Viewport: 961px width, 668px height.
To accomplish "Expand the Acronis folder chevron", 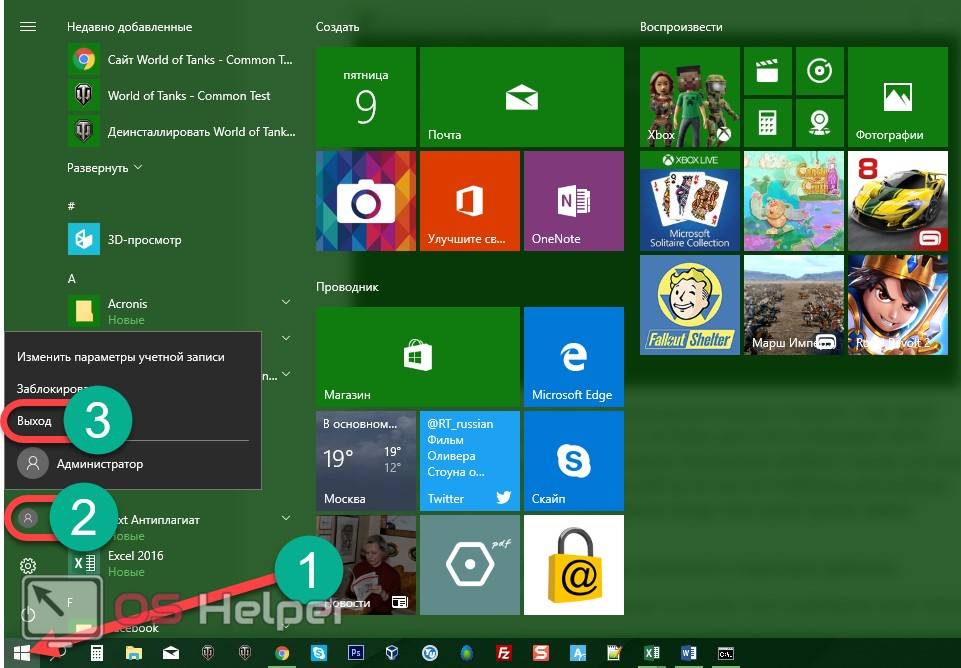I will coord(286,302).
